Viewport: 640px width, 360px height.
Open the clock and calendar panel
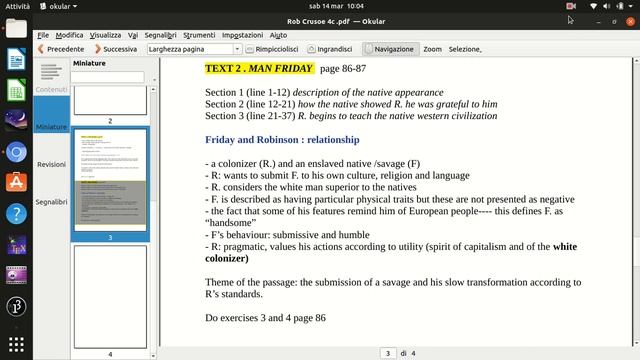(x=336, y=6)
